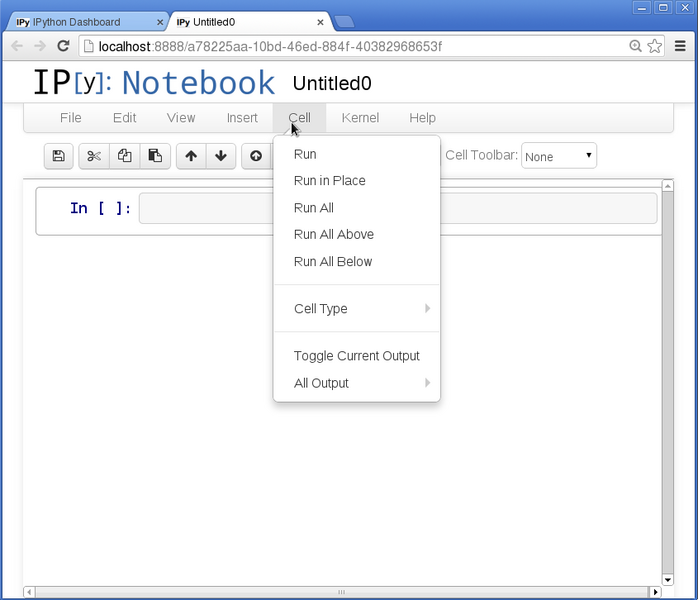Click the zoom magnifier icon in address bar

click(635, 46)
